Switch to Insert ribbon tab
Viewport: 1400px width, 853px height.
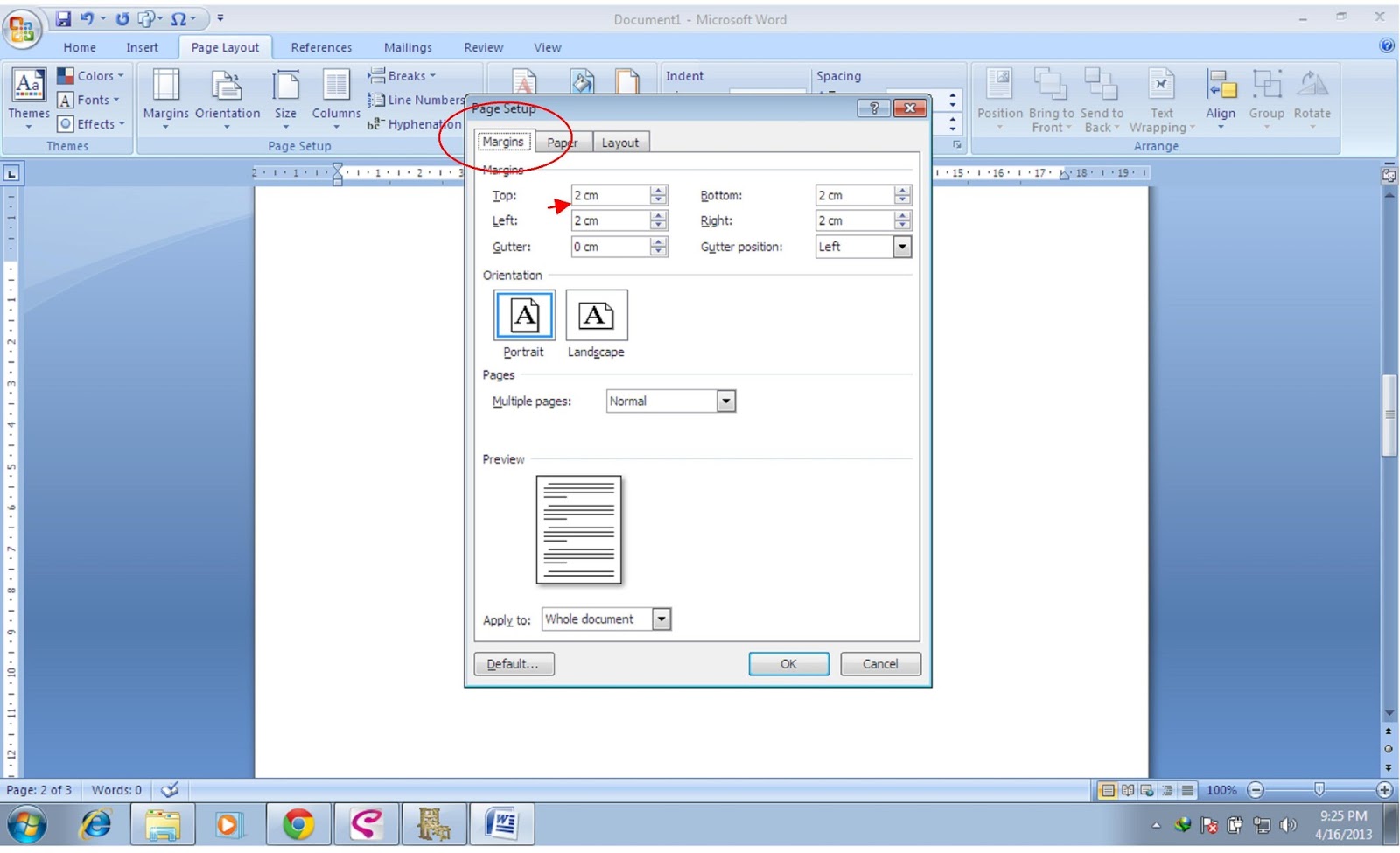click(142, 47)
